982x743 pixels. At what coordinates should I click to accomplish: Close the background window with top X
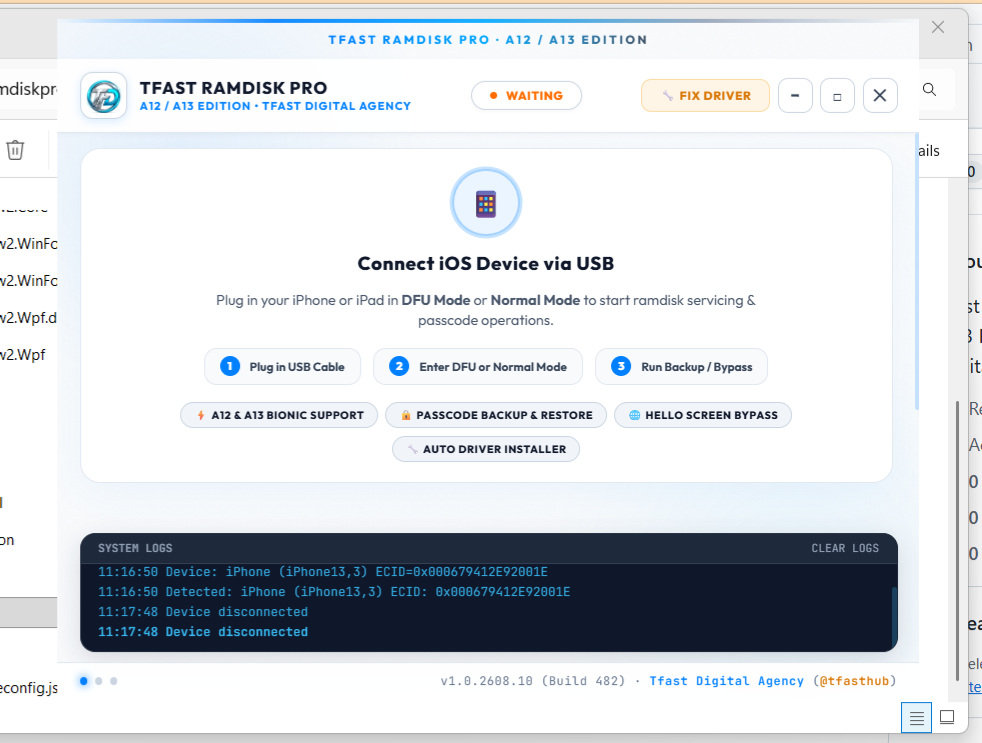pos(938,27)
